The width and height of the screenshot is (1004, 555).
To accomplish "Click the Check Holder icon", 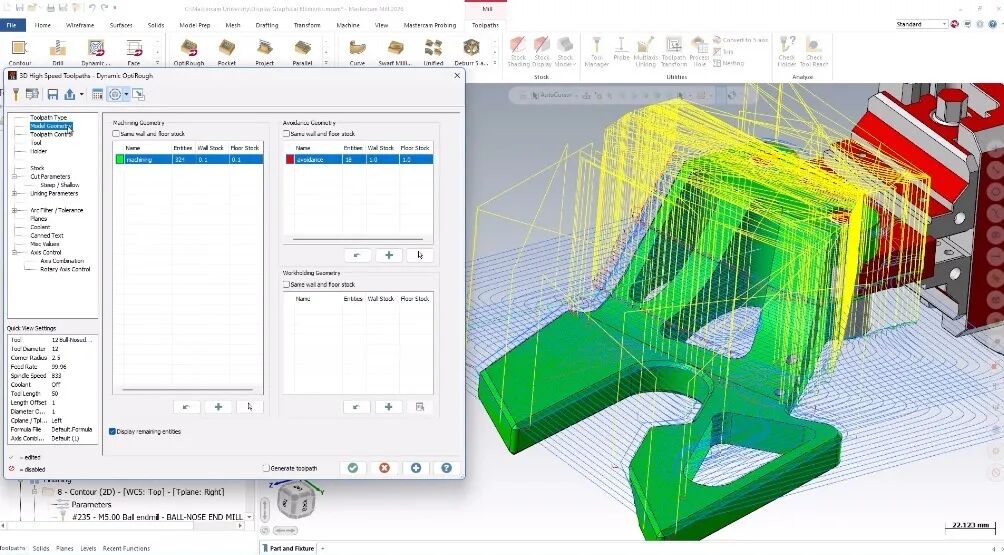I will pyautogui.click(x=786, y=51).
